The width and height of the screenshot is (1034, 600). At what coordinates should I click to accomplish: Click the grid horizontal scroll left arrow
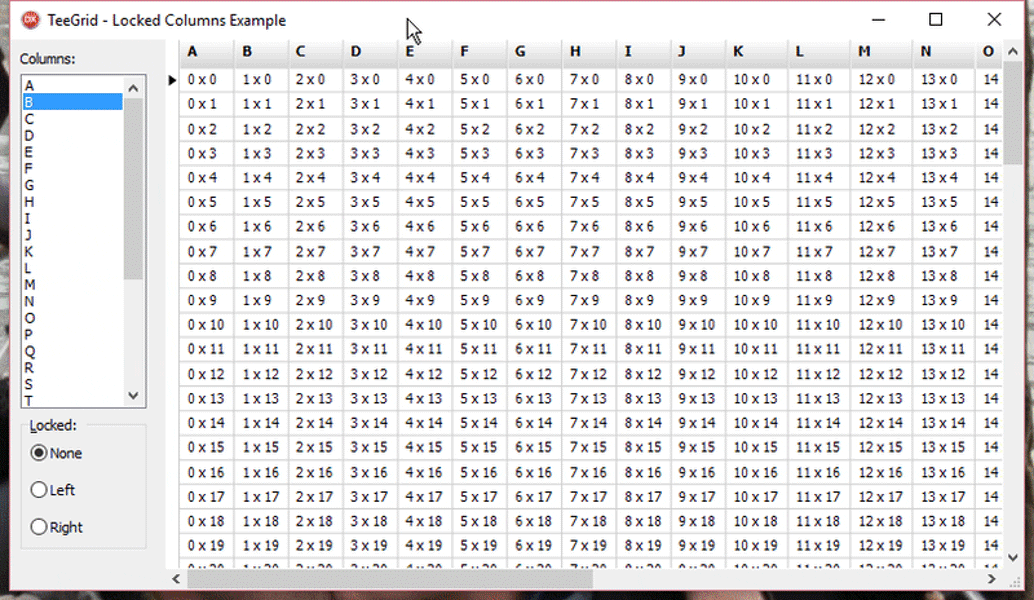tap(176, 579)
